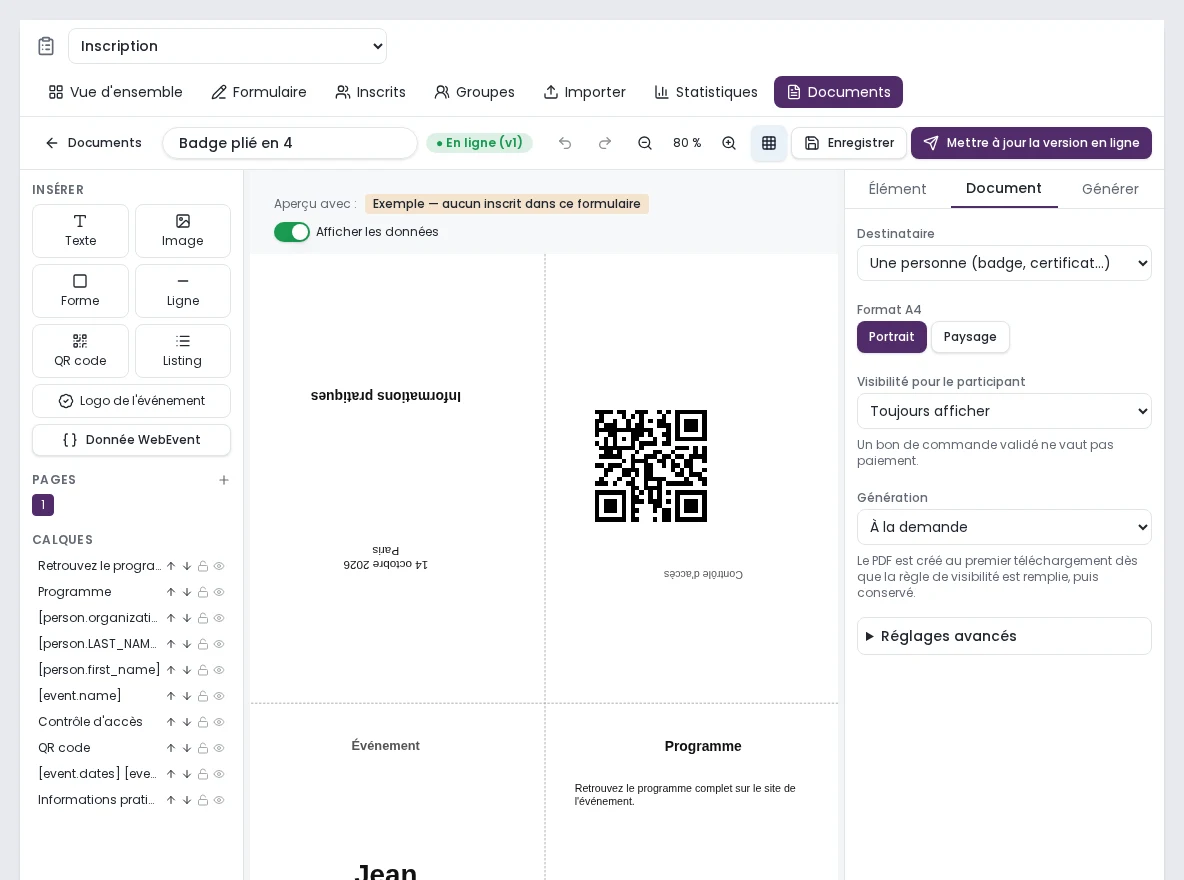Select the QR code on the canvas
Screen dimensions: 1184x880
point(651,466)
